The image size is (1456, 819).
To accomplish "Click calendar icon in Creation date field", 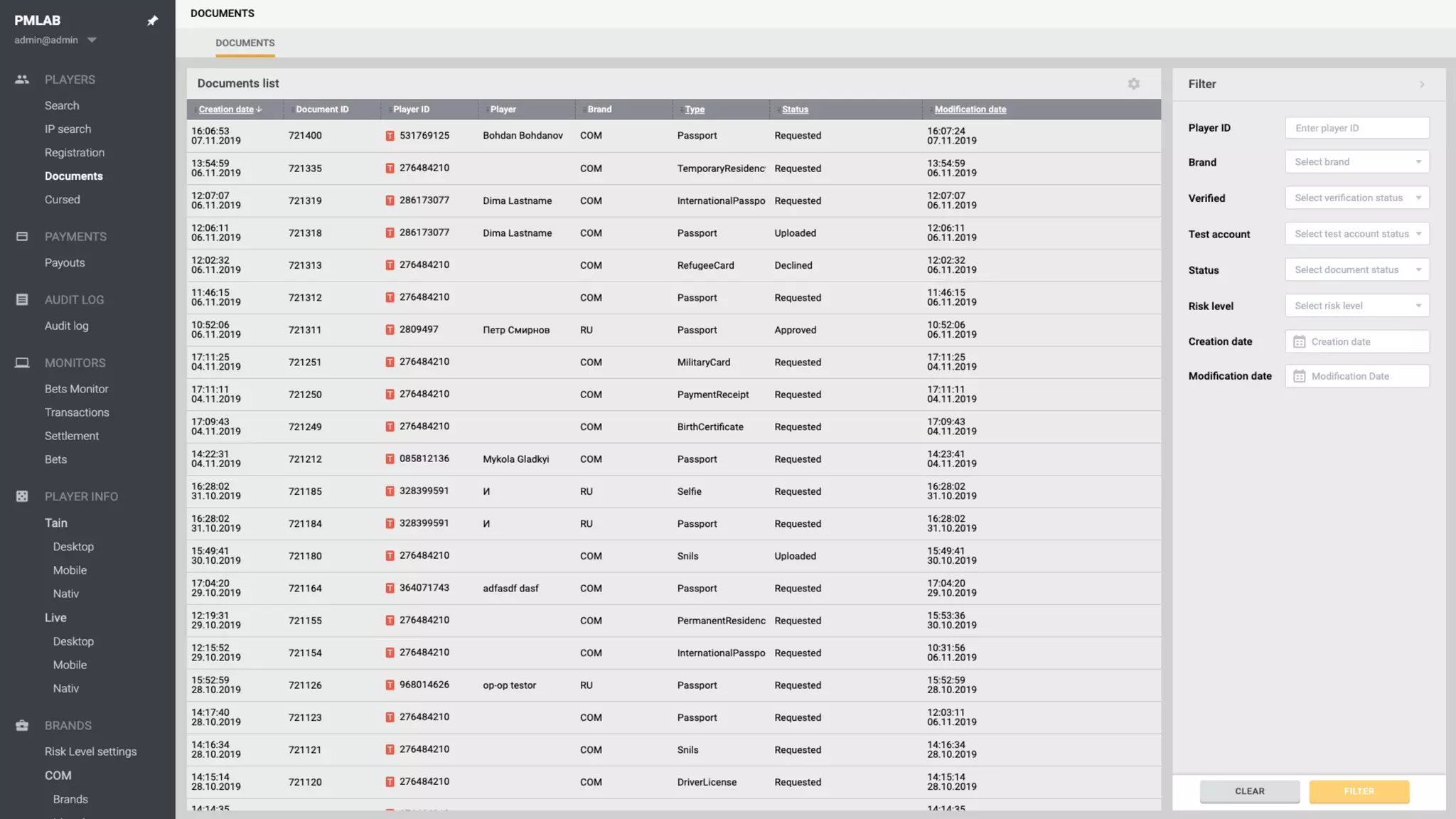I will point(1299,342).
